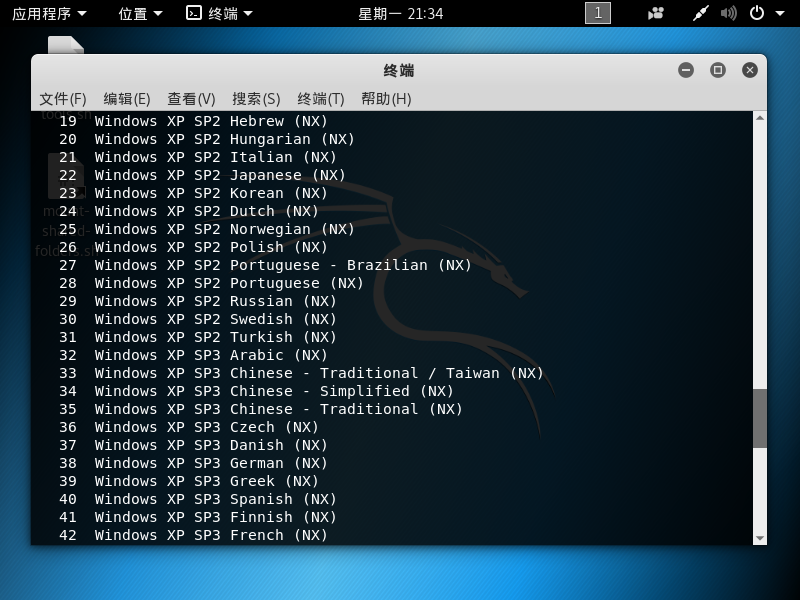Click the line 'Windows XP SP2 Hungarian (NX)'

(224, 139)
